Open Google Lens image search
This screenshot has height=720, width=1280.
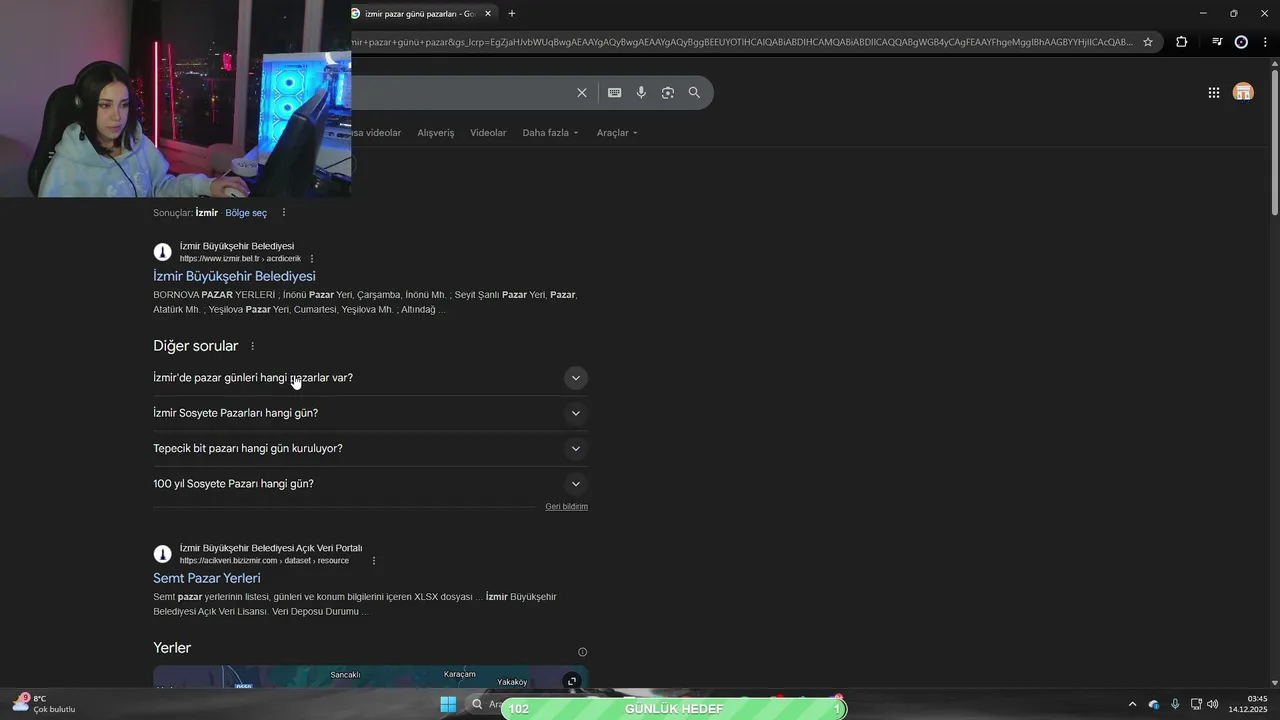pos(668,93)
